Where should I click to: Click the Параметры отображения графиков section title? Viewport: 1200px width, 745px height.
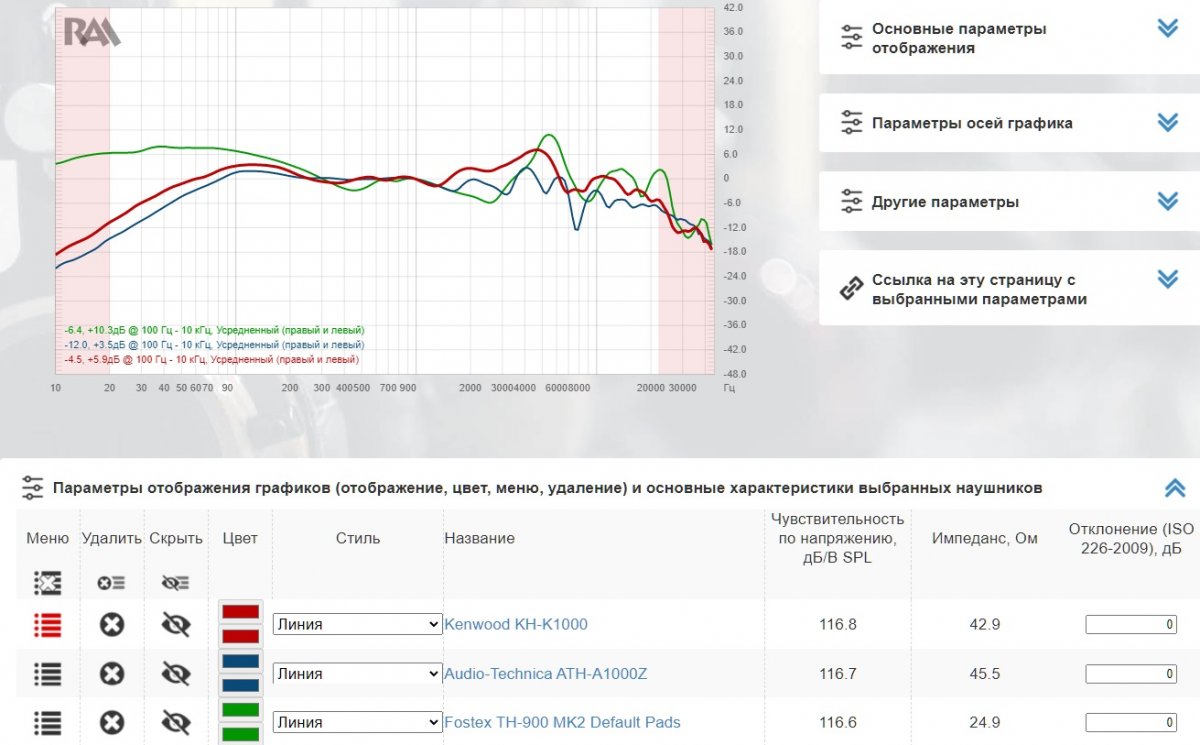click(547, 488)
